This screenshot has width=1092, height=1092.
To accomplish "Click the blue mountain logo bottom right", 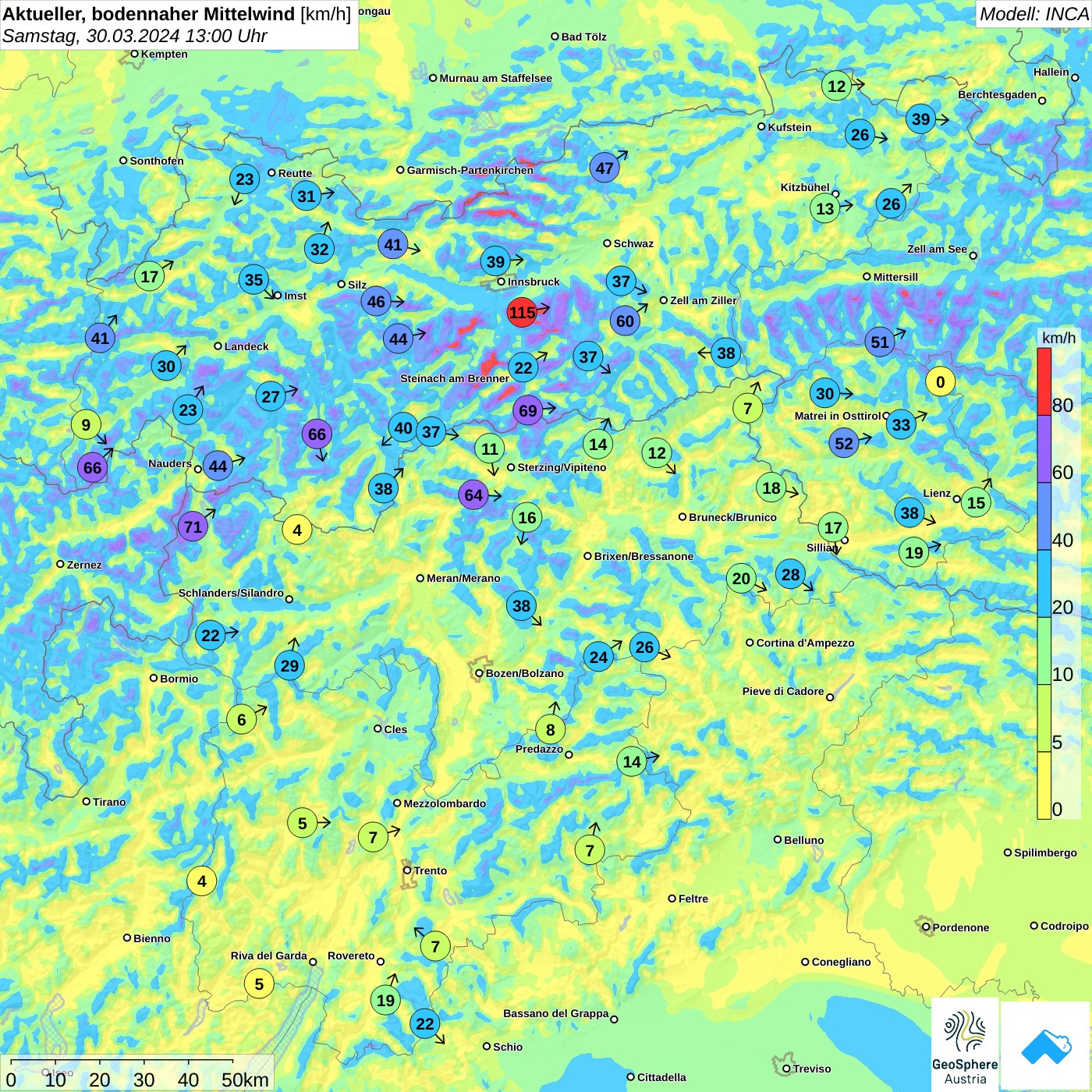I will pos(1046,1046).
